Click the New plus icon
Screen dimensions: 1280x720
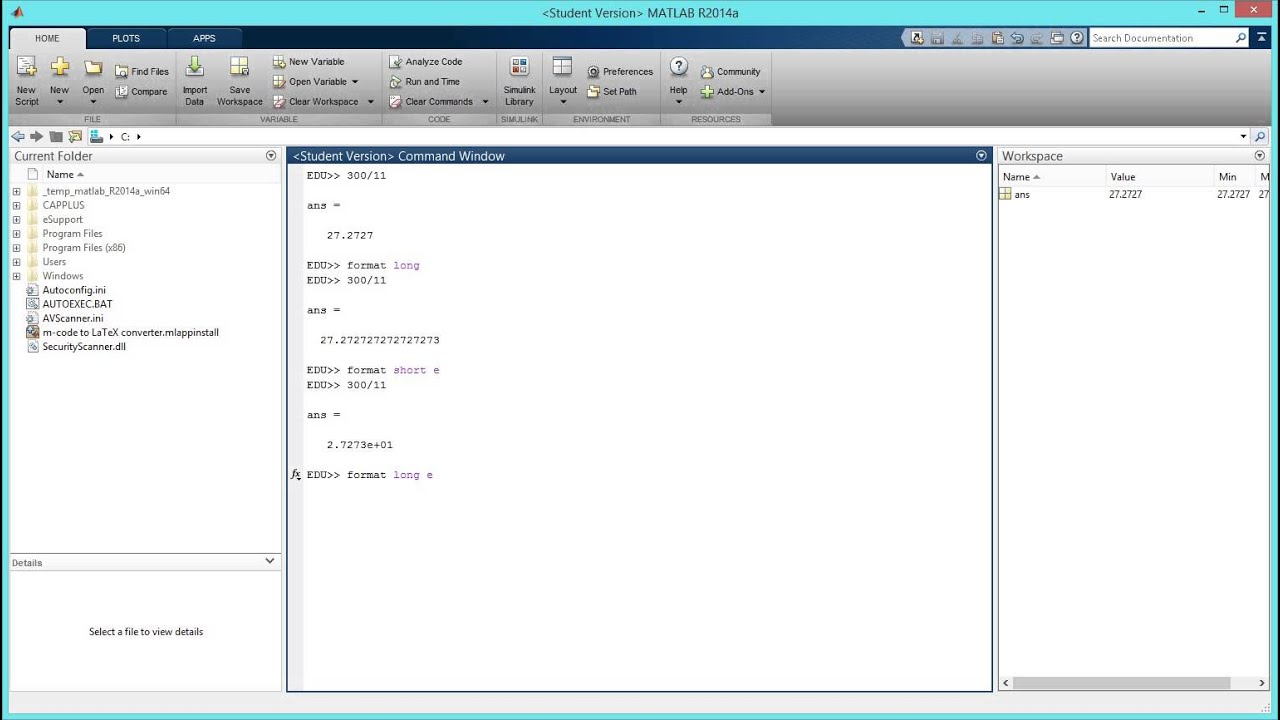60,68
